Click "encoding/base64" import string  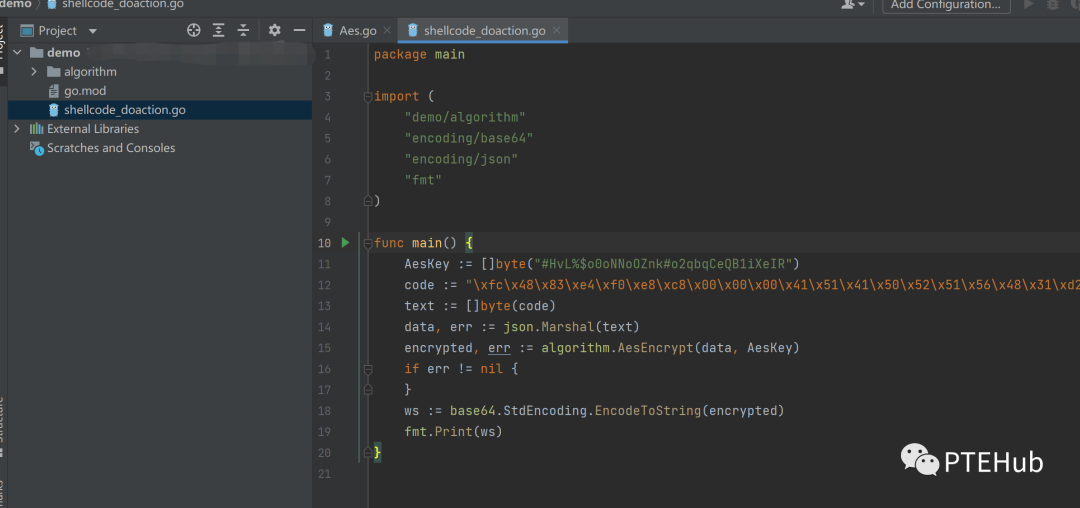469,138
